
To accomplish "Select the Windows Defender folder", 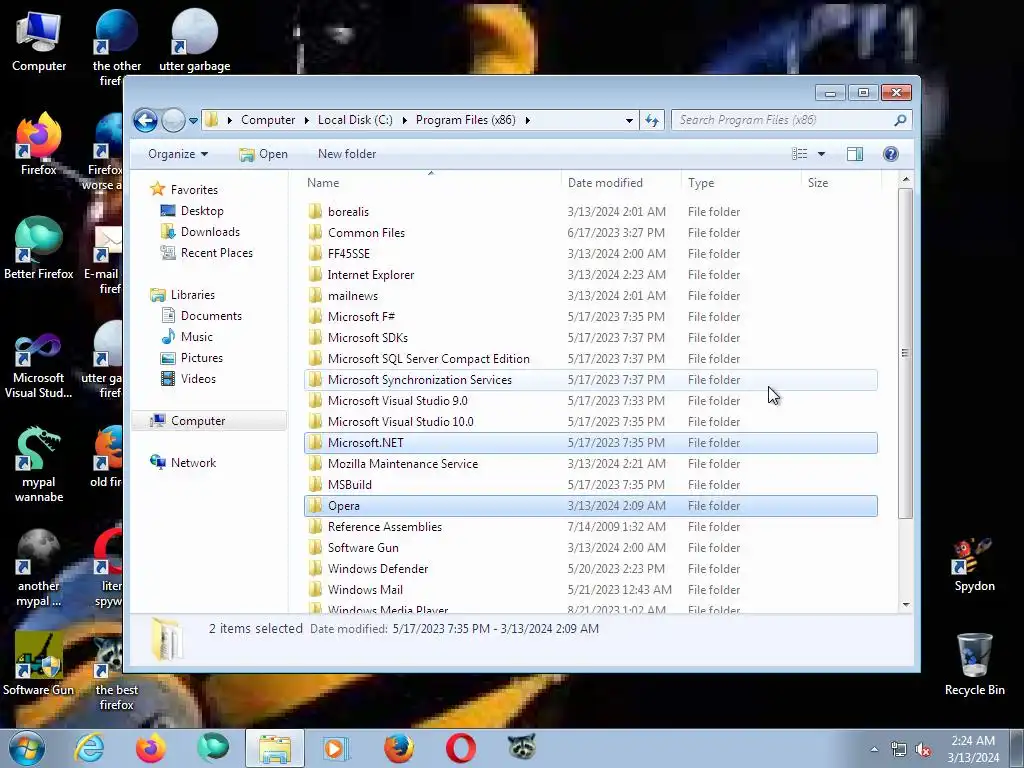I will pyautogui.click(x=590, y=569).
